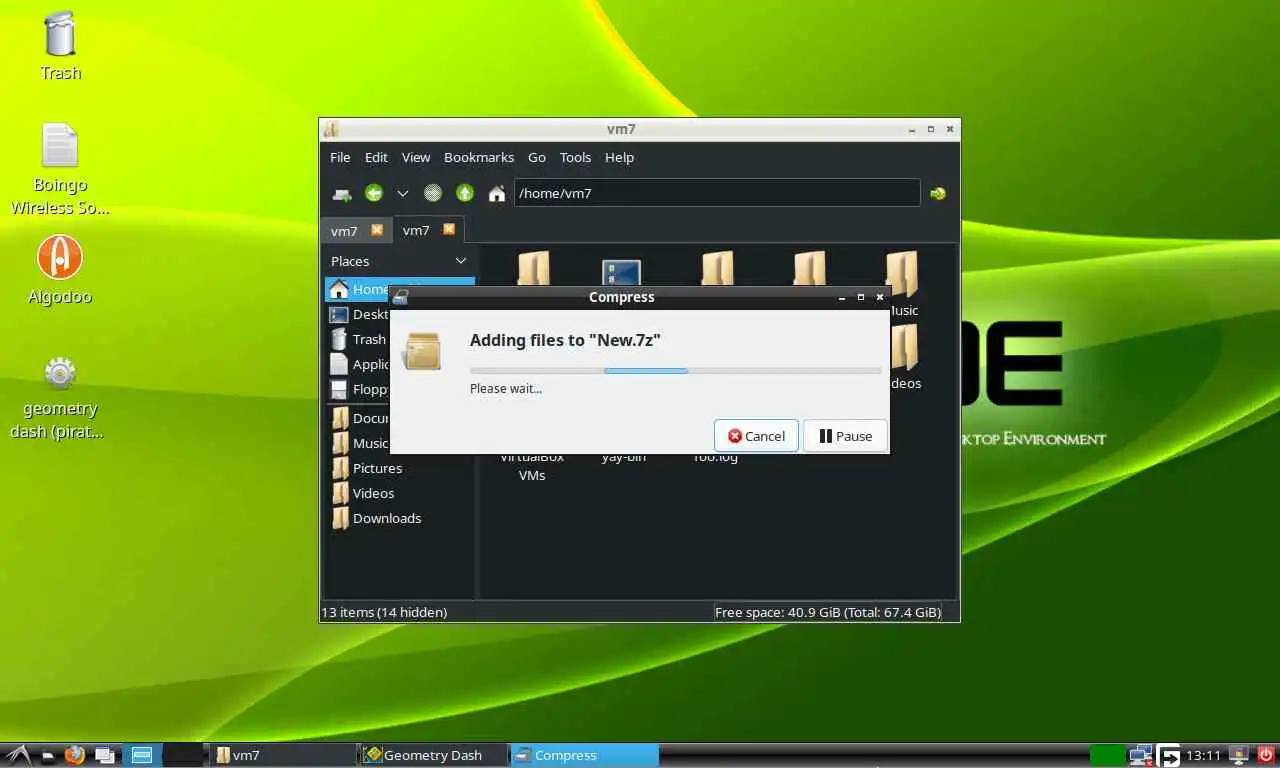Switch to Geometry Dash taskbar button
The image size is (1280, 768).
pyautogui.click(x=433, y=755)
